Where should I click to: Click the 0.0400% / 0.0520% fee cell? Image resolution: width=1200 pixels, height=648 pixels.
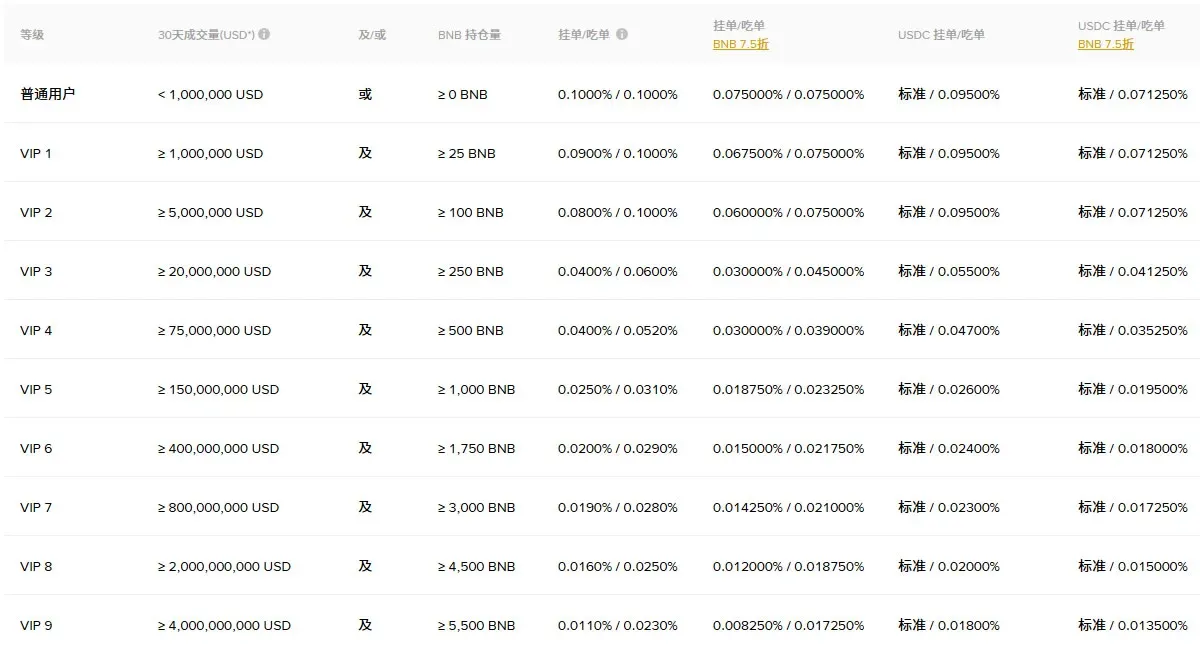click(x=618, y=330)
